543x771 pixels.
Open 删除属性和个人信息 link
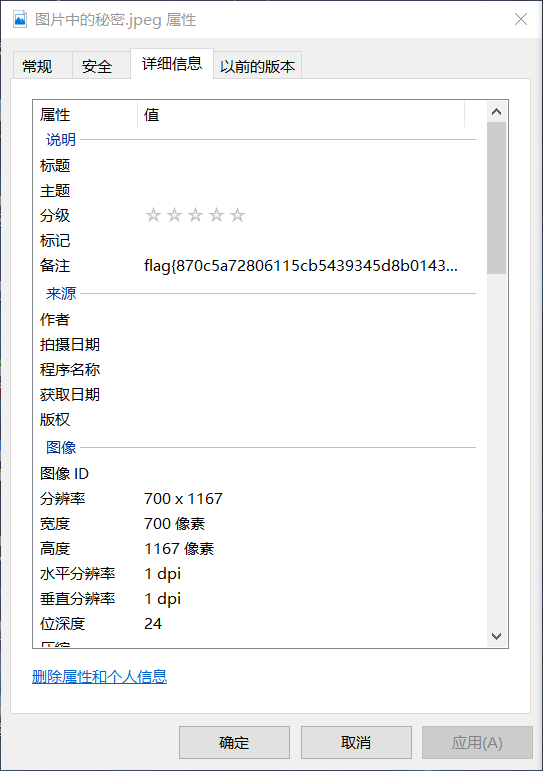coord(99,677)
